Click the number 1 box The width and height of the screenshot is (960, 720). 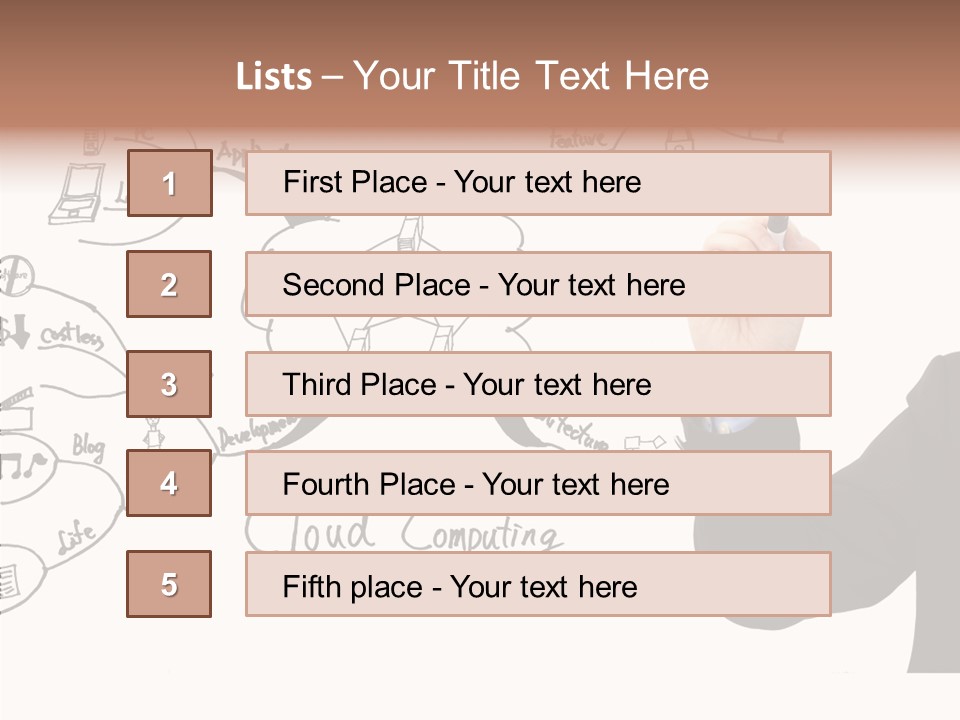(169, 183)
